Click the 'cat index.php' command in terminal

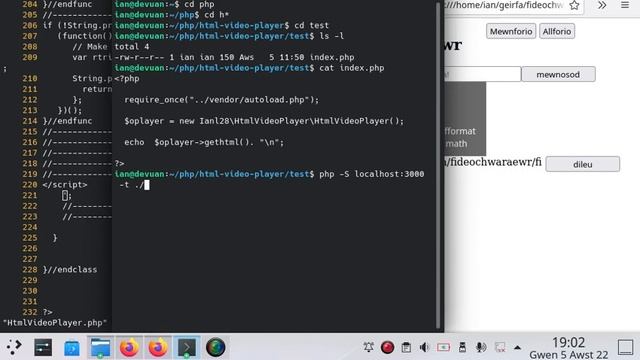click(x=352, y=68)
